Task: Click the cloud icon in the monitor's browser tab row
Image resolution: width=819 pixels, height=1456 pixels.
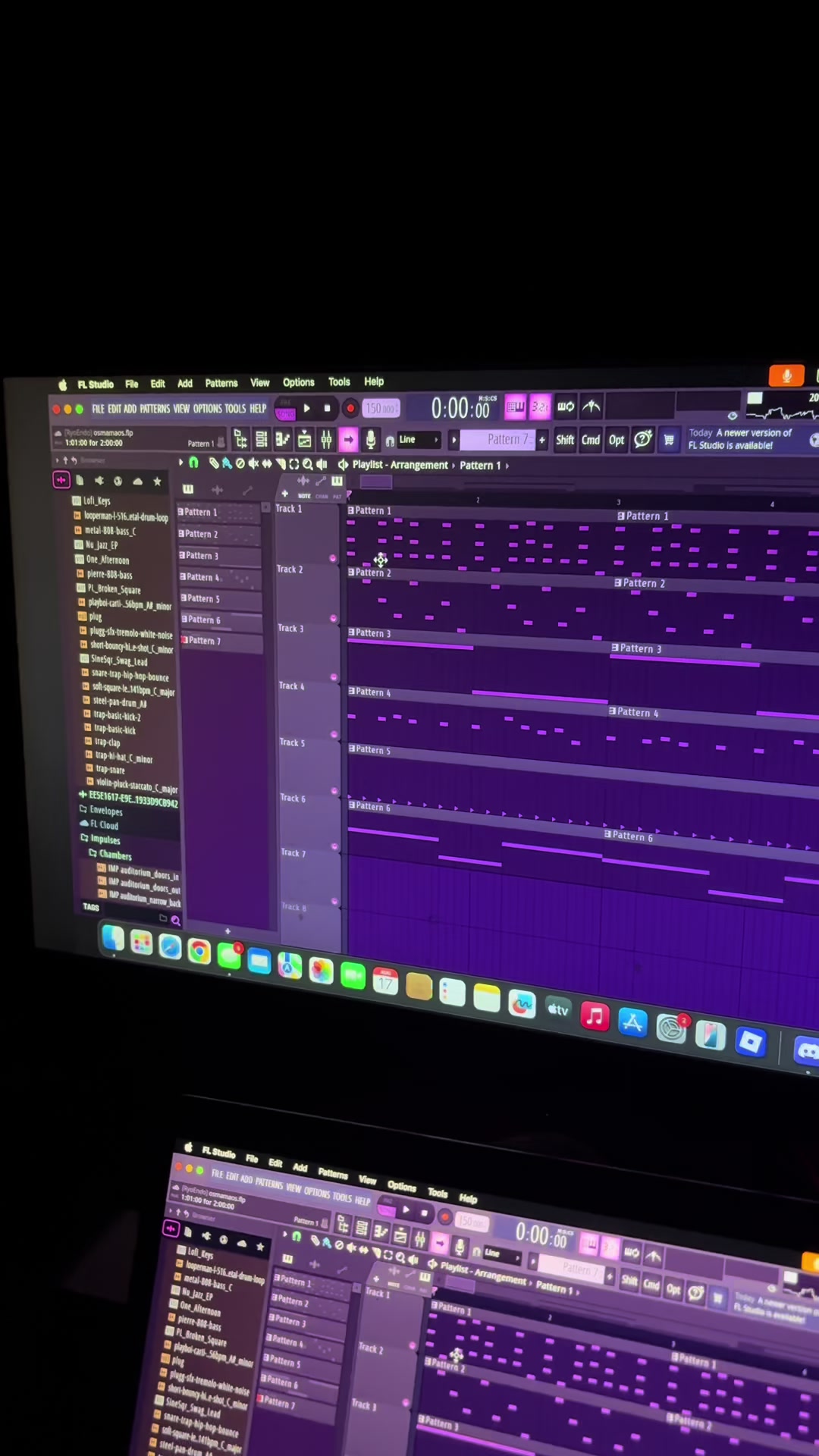Action: point(137,481)
